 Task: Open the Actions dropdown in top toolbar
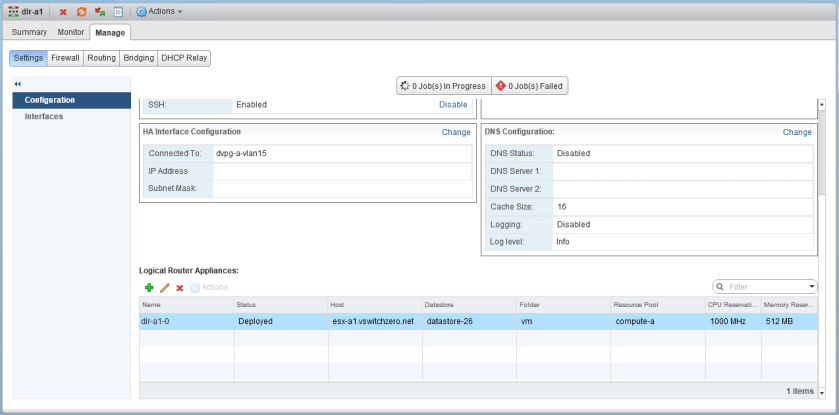click(159, 12)
